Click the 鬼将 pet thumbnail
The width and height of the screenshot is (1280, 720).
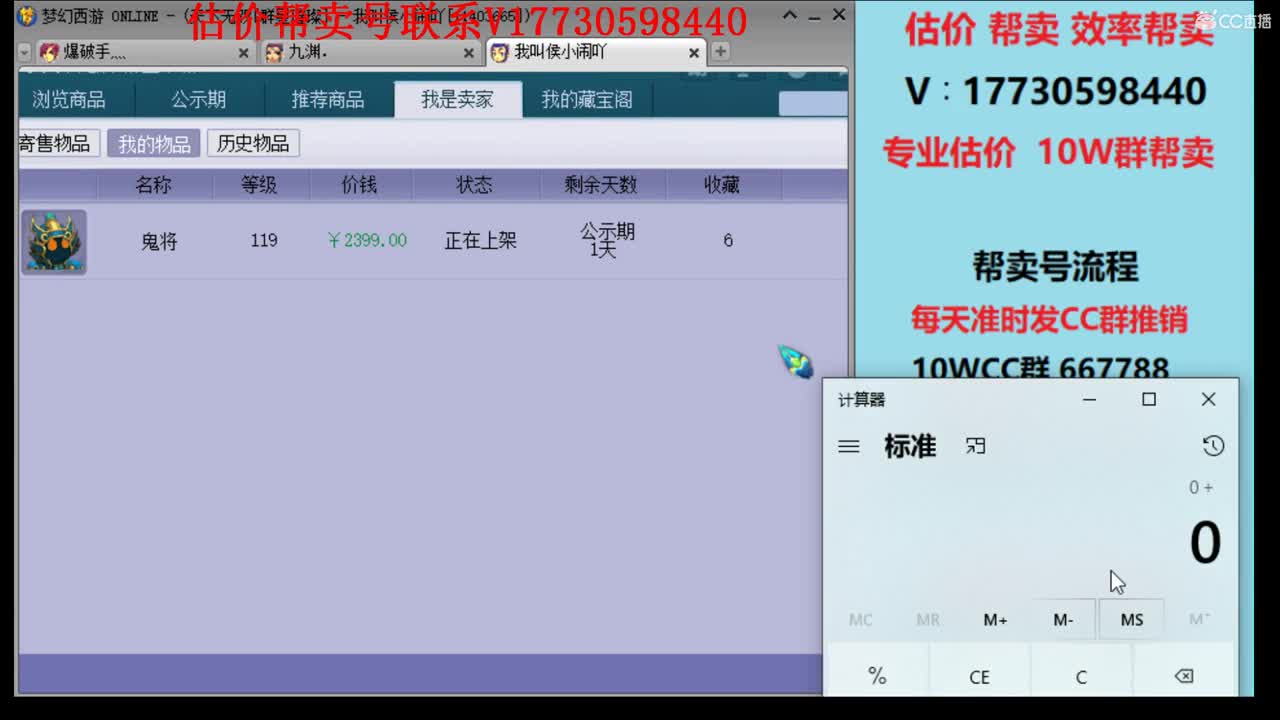tap(54, 242)
